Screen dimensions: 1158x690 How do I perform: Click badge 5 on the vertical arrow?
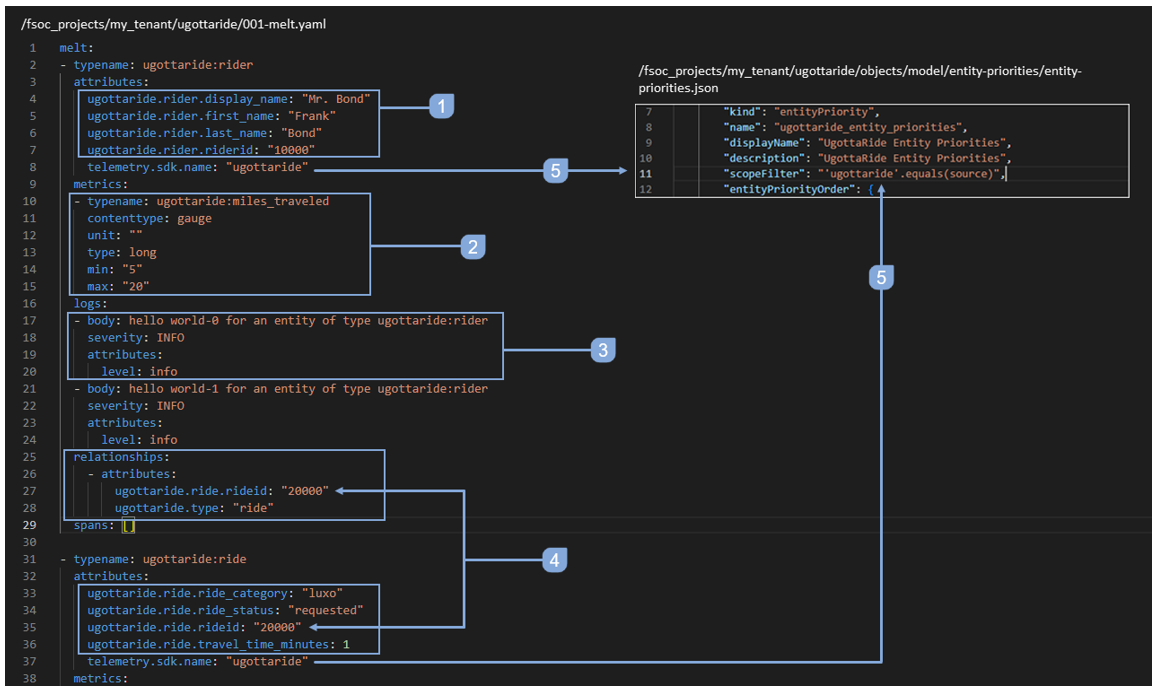coord(881,278)
